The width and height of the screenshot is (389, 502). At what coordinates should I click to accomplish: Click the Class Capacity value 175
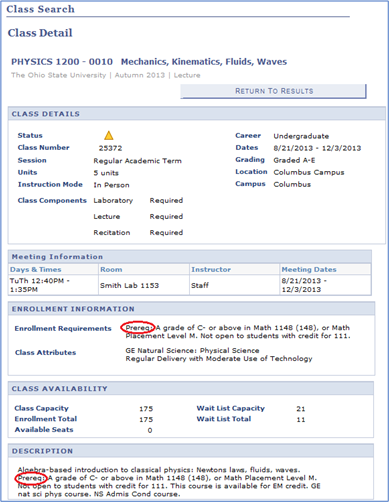(x=146, y=409)
